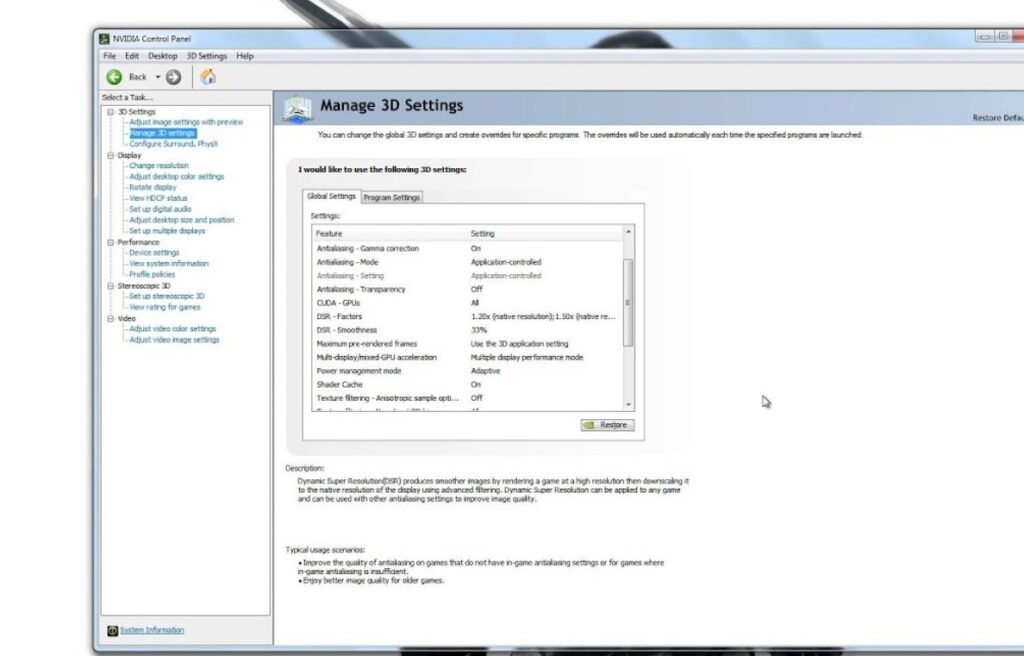Click the Adaptive power mode value
This screenshot has height=656, width=1024.
point(485,371)
